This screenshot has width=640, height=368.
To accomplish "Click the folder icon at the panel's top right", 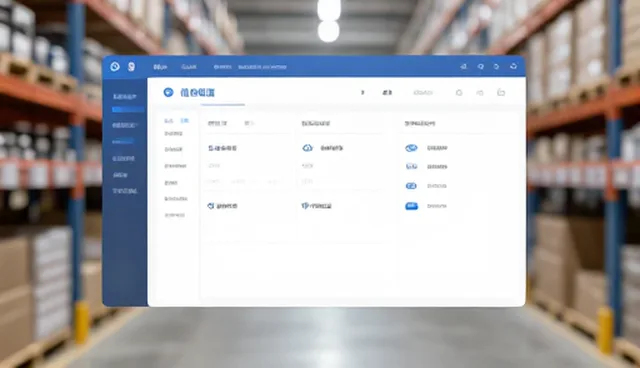I will [501, 92].
